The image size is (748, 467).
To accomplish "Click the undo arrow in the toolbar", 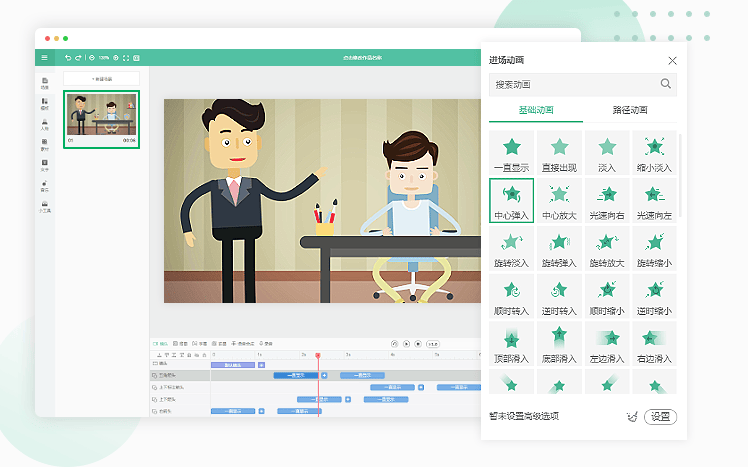I will [67, 57].
